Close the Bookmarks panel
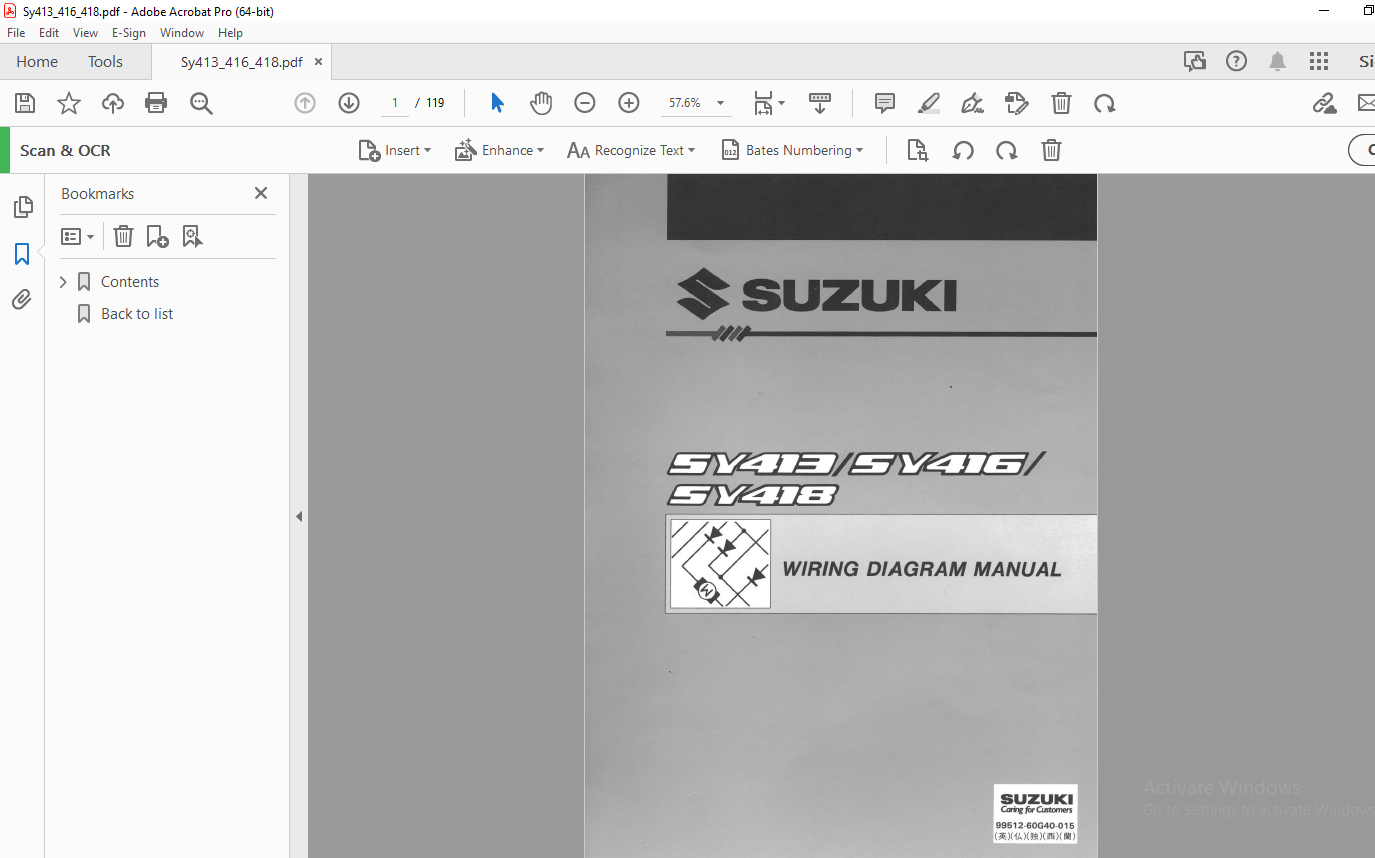 261,193
